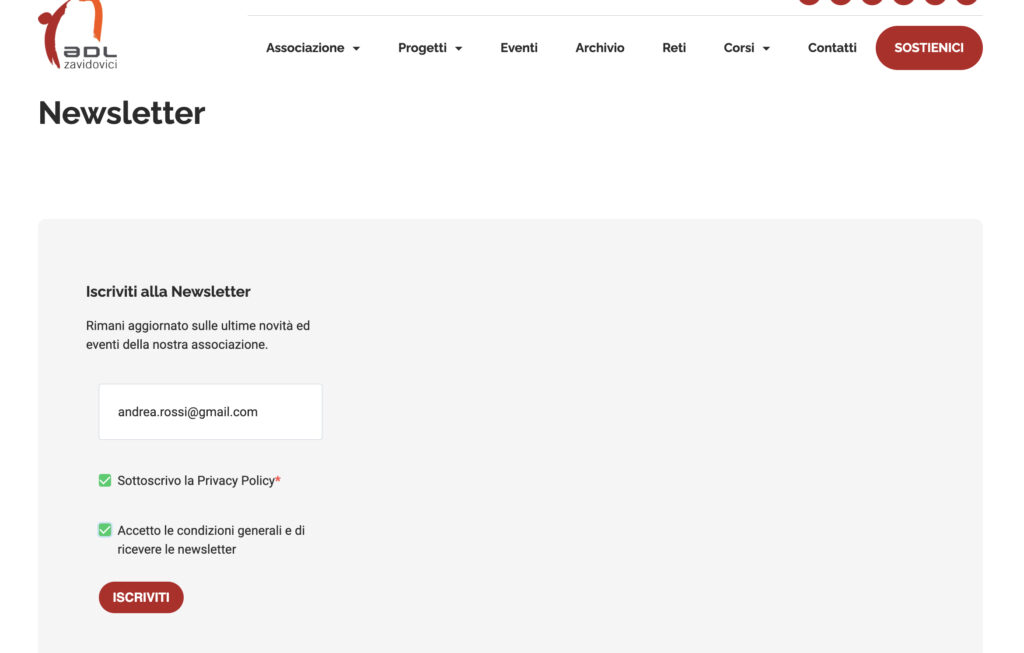Click the Newsletter page heading
The width and height of the screenshot is (1024, 653).
pos(122,113)
